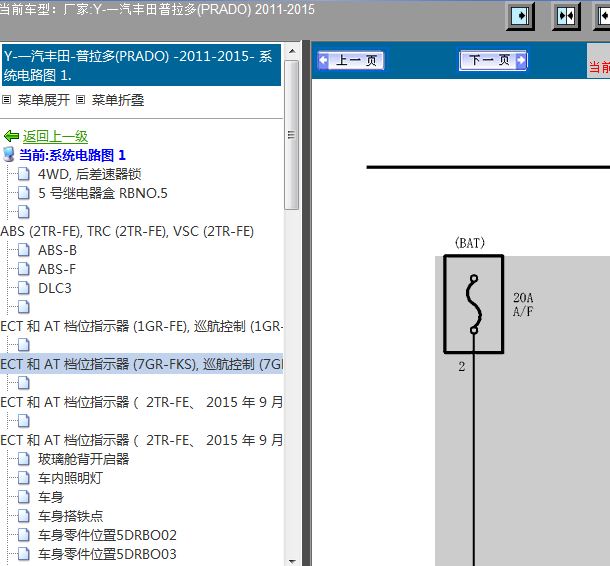The image size is (610, 566).
Task: Select highlighted ECT 和 AT (7GR-FKS) entry
Action: tap(142, 364)
